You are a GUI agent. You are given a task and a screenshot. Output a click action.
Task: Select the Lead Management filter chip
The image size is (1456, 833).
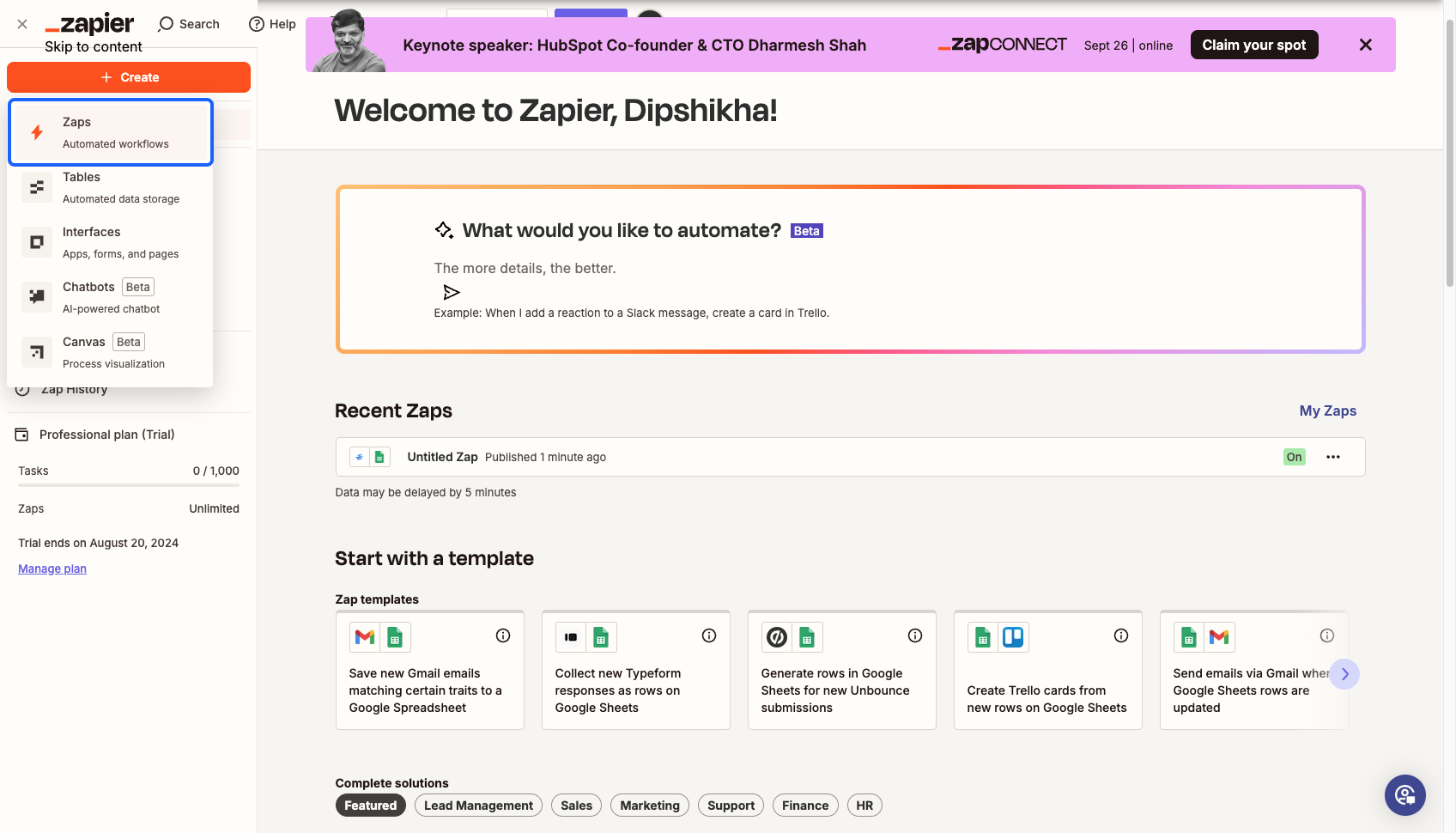tap(478, 806)
